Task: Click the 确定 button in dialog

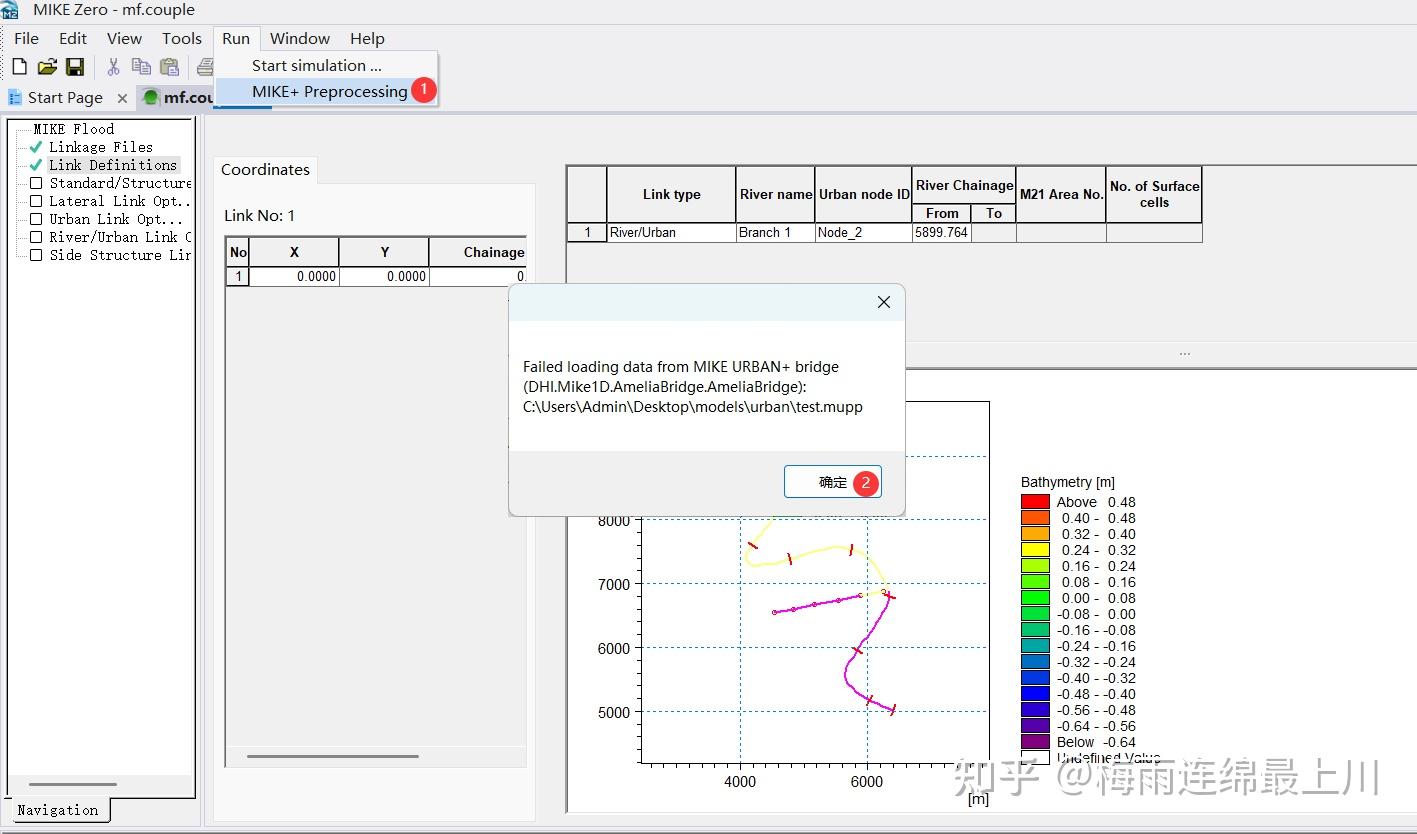Action: click(x=832, y=482)
